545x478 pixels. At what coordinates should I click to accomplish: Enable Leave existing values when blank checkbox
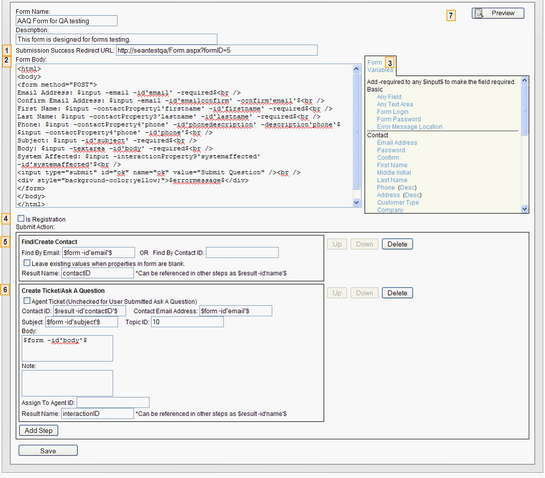(x=27, y=263)
